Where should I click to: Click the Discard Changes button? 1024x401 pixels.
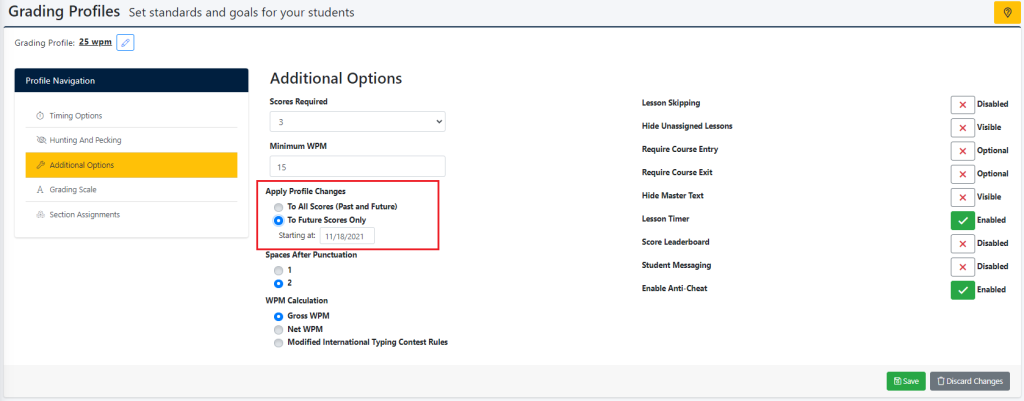tap(969, 381)
